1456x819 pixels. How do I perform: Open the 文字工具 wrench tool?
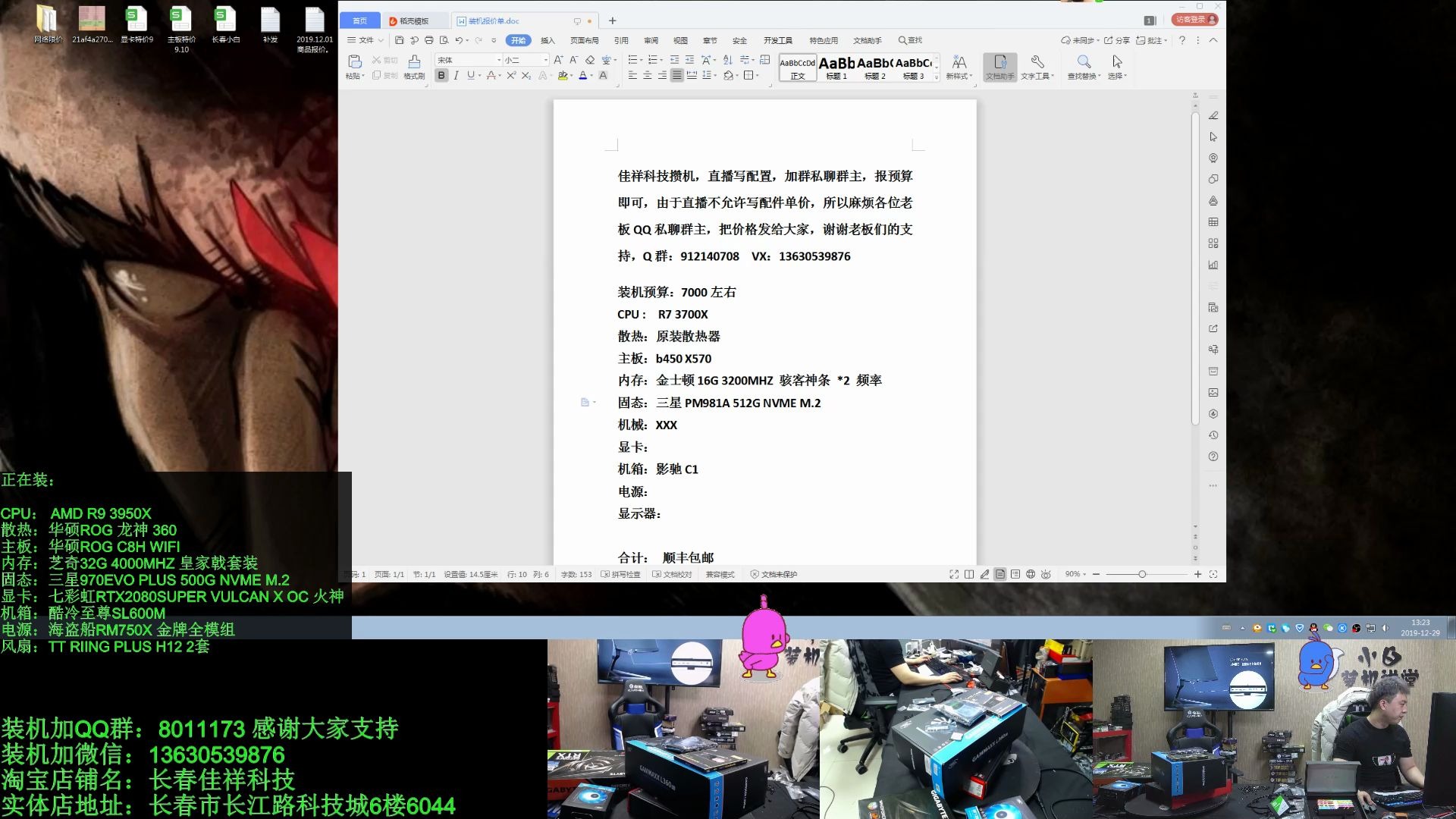[x=1037, y=67]
